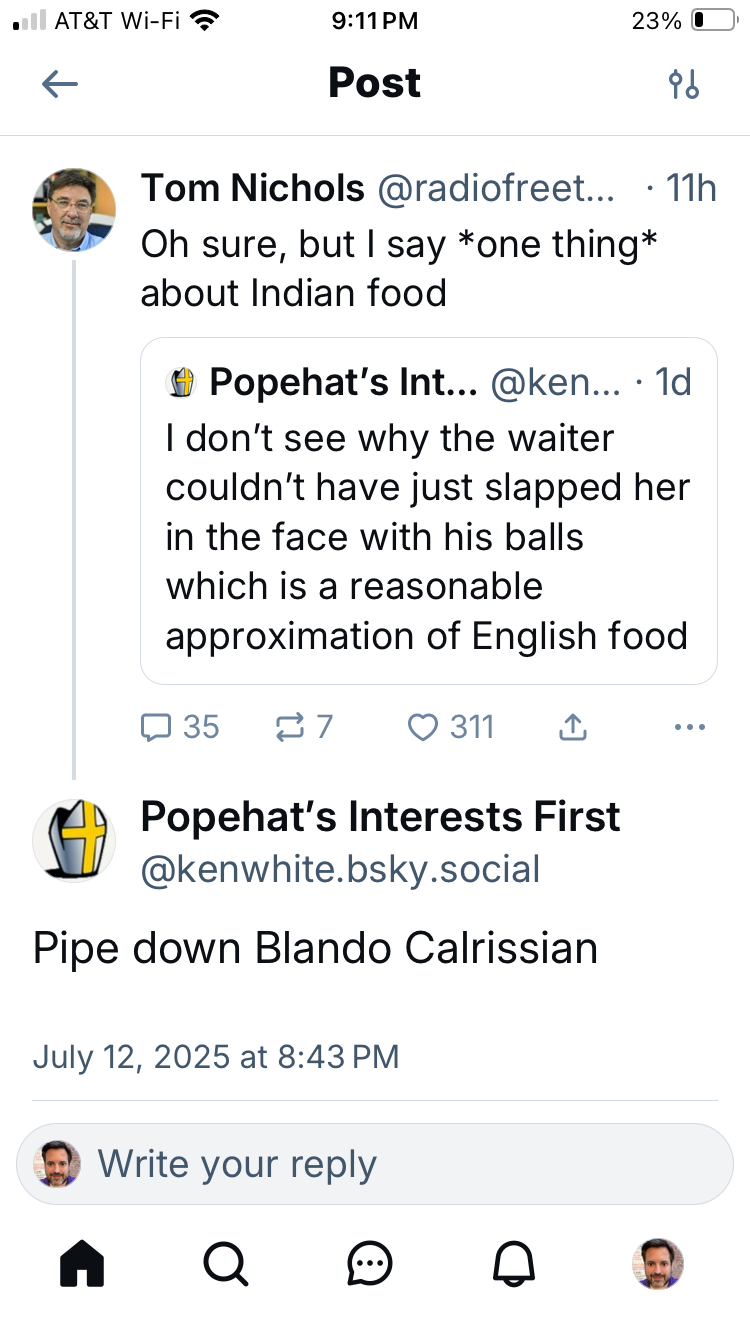750x1334 pixels.
Task: Reply to Tom Nichols' post
Action: pos(180,727)
